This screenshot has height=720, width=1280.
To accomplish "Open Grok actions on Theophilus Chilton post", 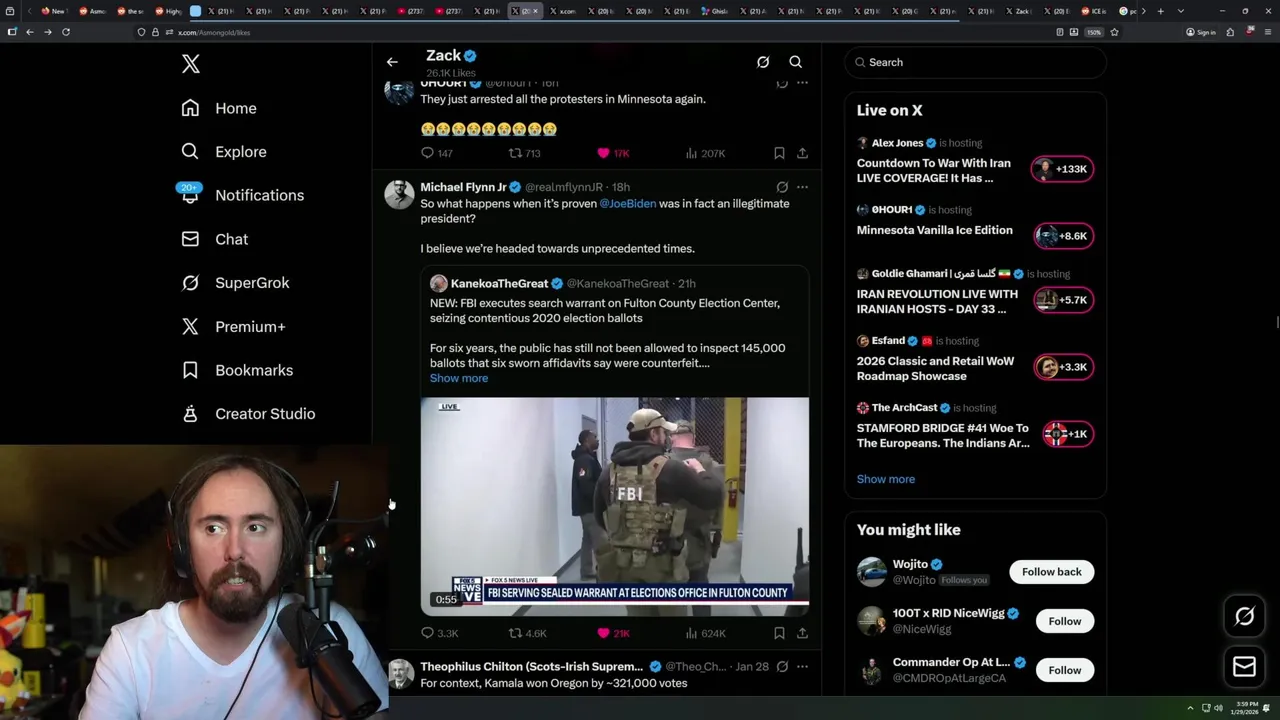I will 782,667.
